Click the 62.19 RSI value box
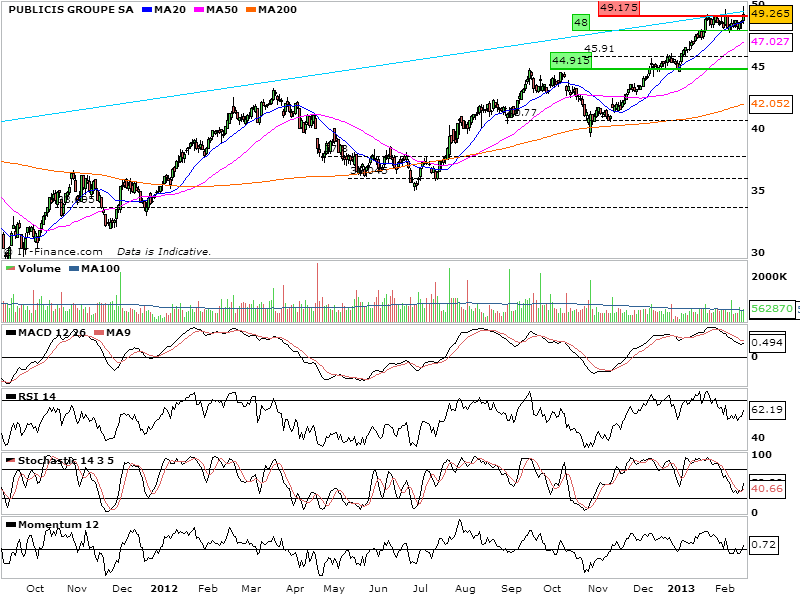The height and width of the screenshot is (600, 800). pyautogui.click(x=767, y=410)
